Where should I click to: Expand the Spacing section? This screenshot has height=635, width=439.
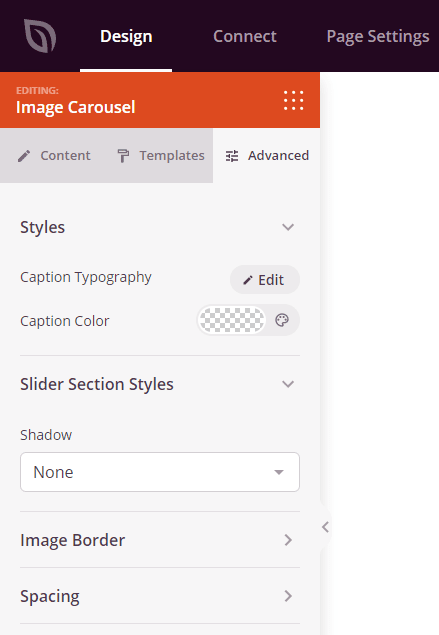click(x=160, y=596)
